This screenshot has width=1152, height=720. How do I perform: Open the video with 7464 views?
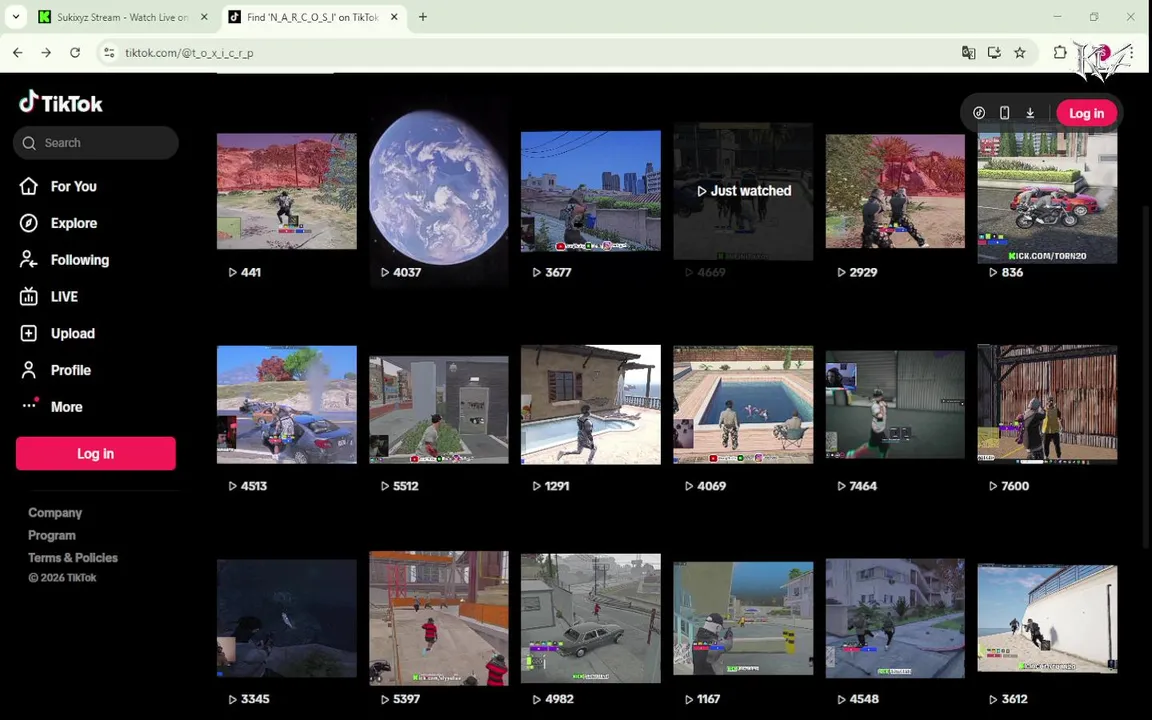pos(895,405)
